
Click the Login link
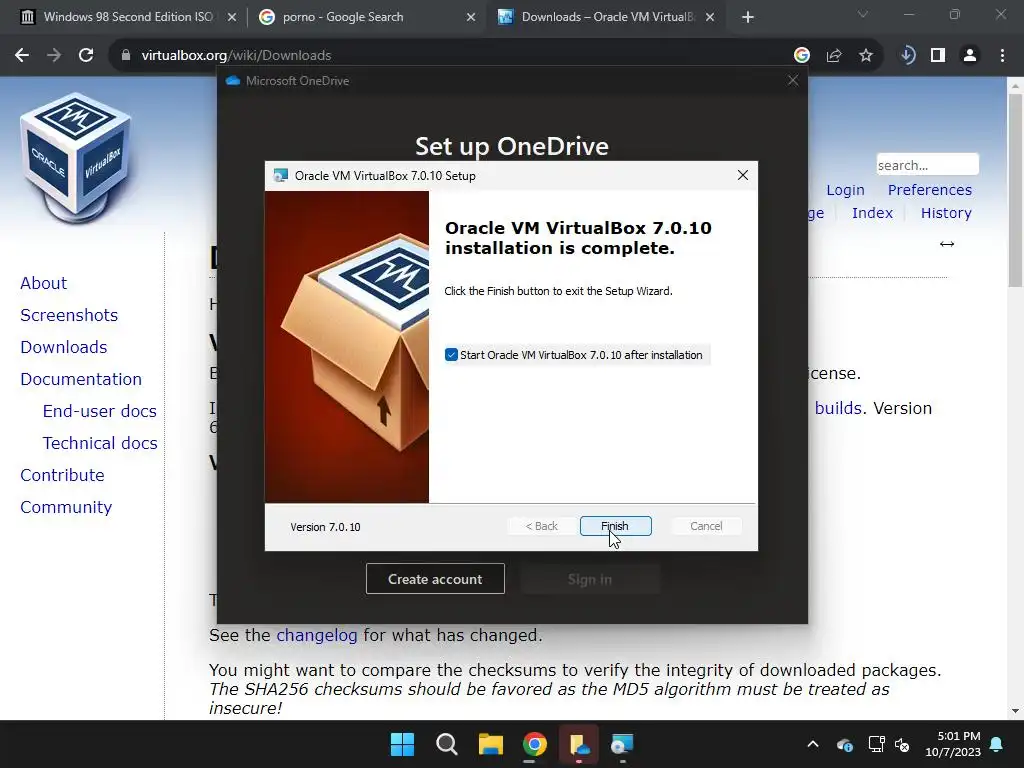point(845,190)
